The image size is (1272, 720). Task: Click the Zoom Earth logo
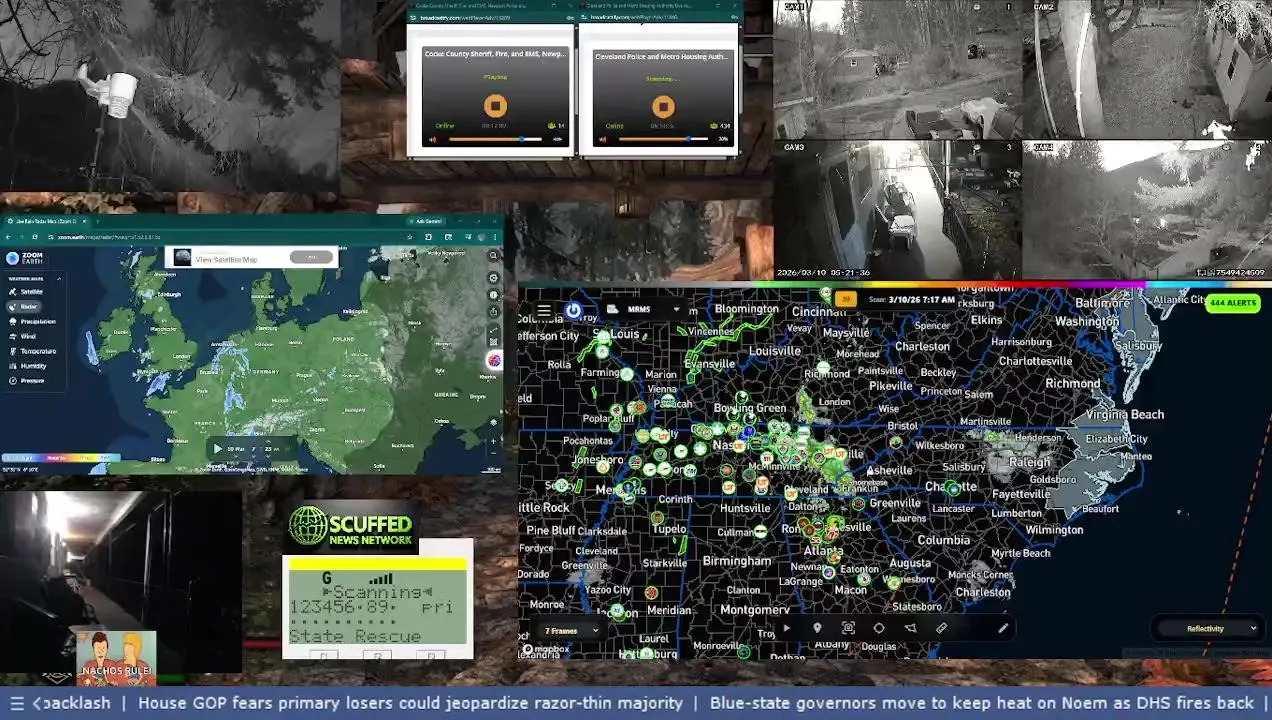pyautogui.click(x=24, y=258)
